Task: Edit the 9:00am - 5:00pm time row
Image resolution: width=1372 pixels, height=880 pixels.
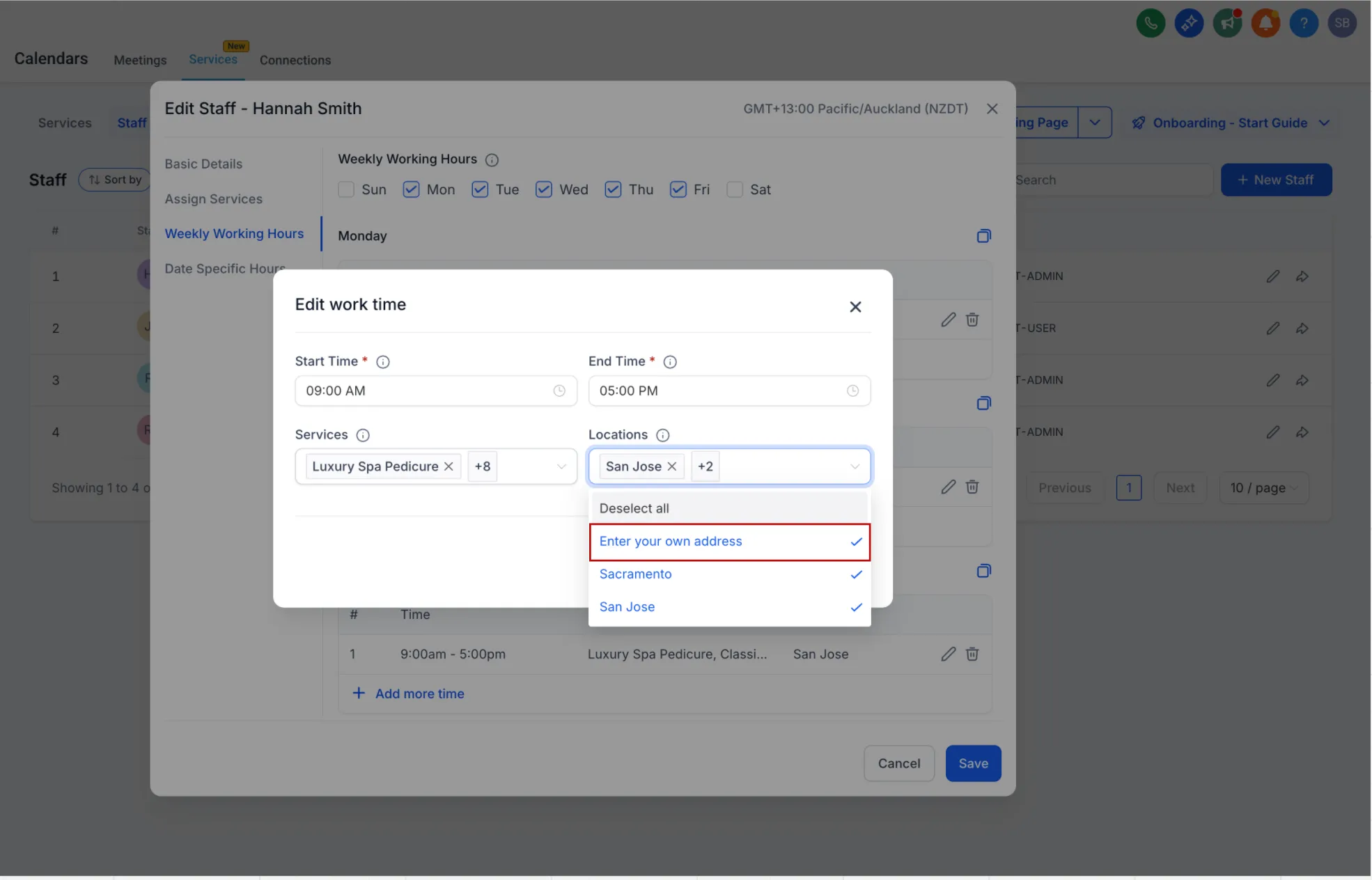Action: click(948, 654)
